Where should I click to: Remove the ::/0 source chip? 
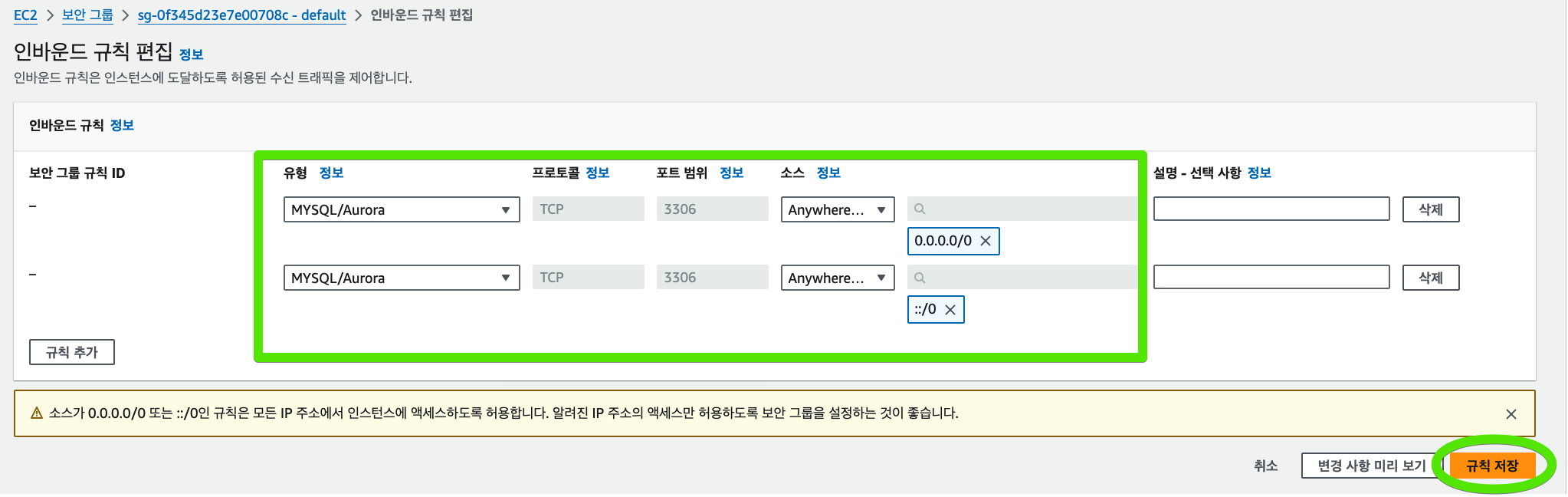coord(950,310)
